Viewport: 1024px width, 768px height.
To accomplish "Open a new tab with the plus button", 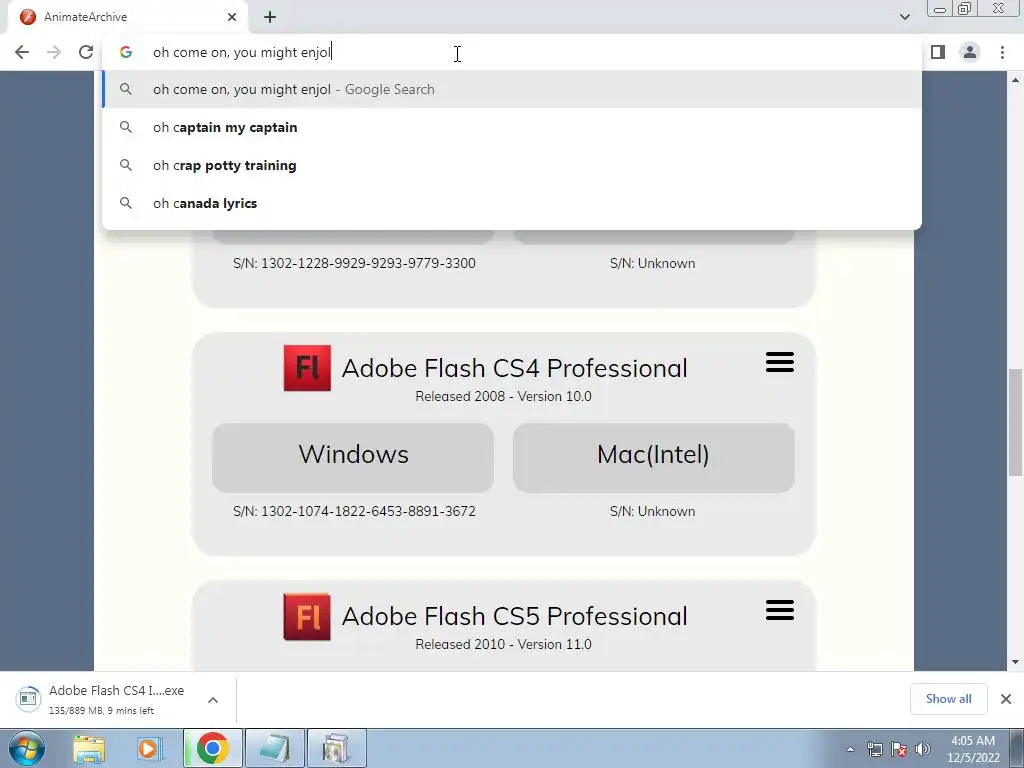I will 270,17.
